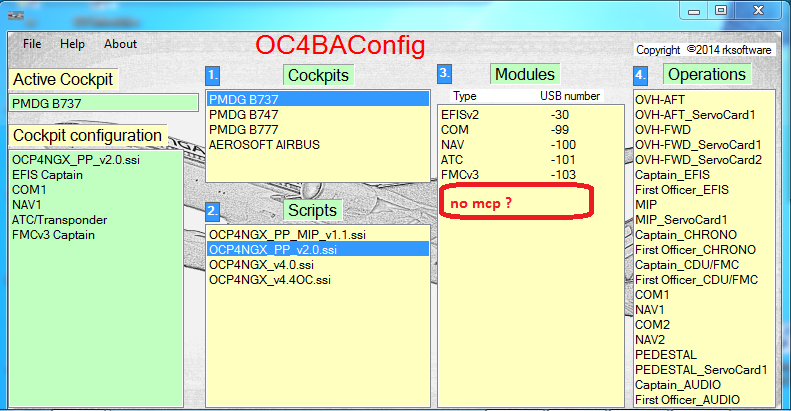Open the Help menu

[72, 44]
